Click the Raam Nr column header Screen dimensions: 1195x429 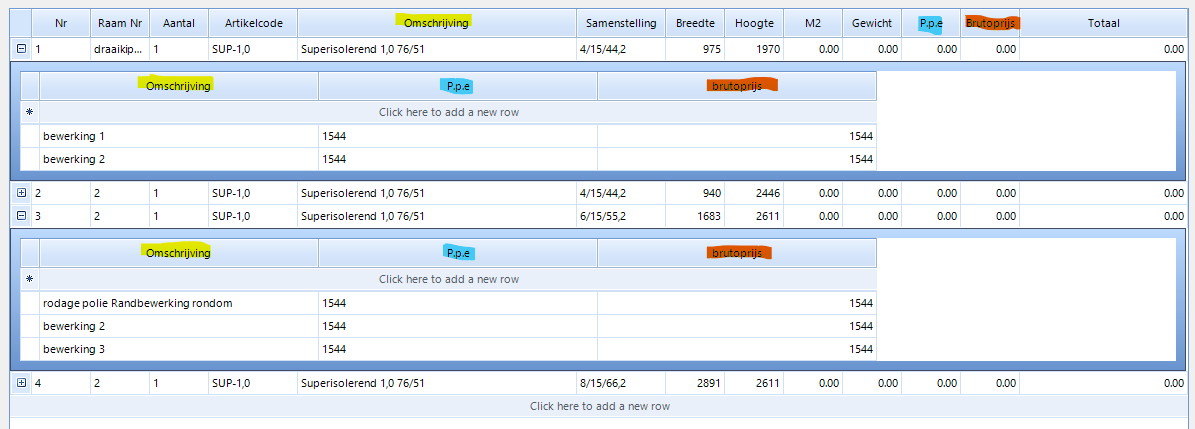pyautogui.click(x=120, y=23)
